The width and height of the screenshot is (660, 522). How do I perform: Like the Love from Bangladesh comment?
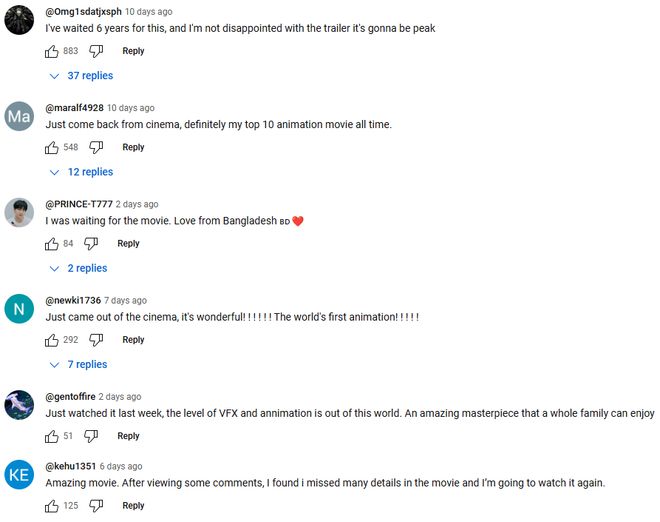pos(52,243)
